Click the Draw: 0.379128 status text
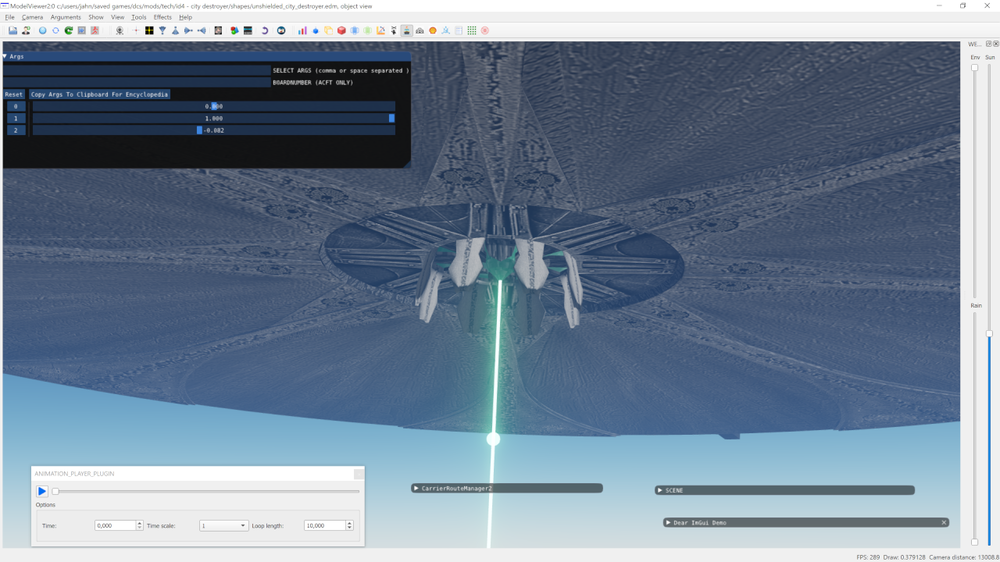Viewport: 1000px width, 562px height. (x=904, y=557)
